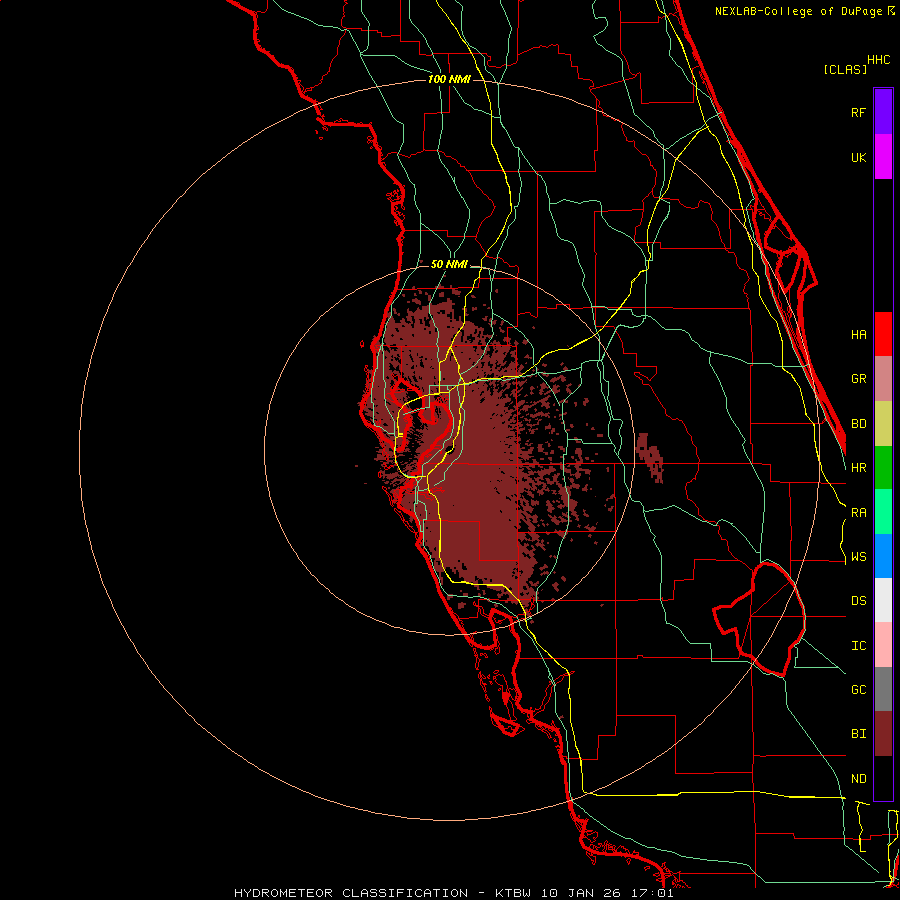Click the GC legend label
900x900 pixels.
[858, 690]
